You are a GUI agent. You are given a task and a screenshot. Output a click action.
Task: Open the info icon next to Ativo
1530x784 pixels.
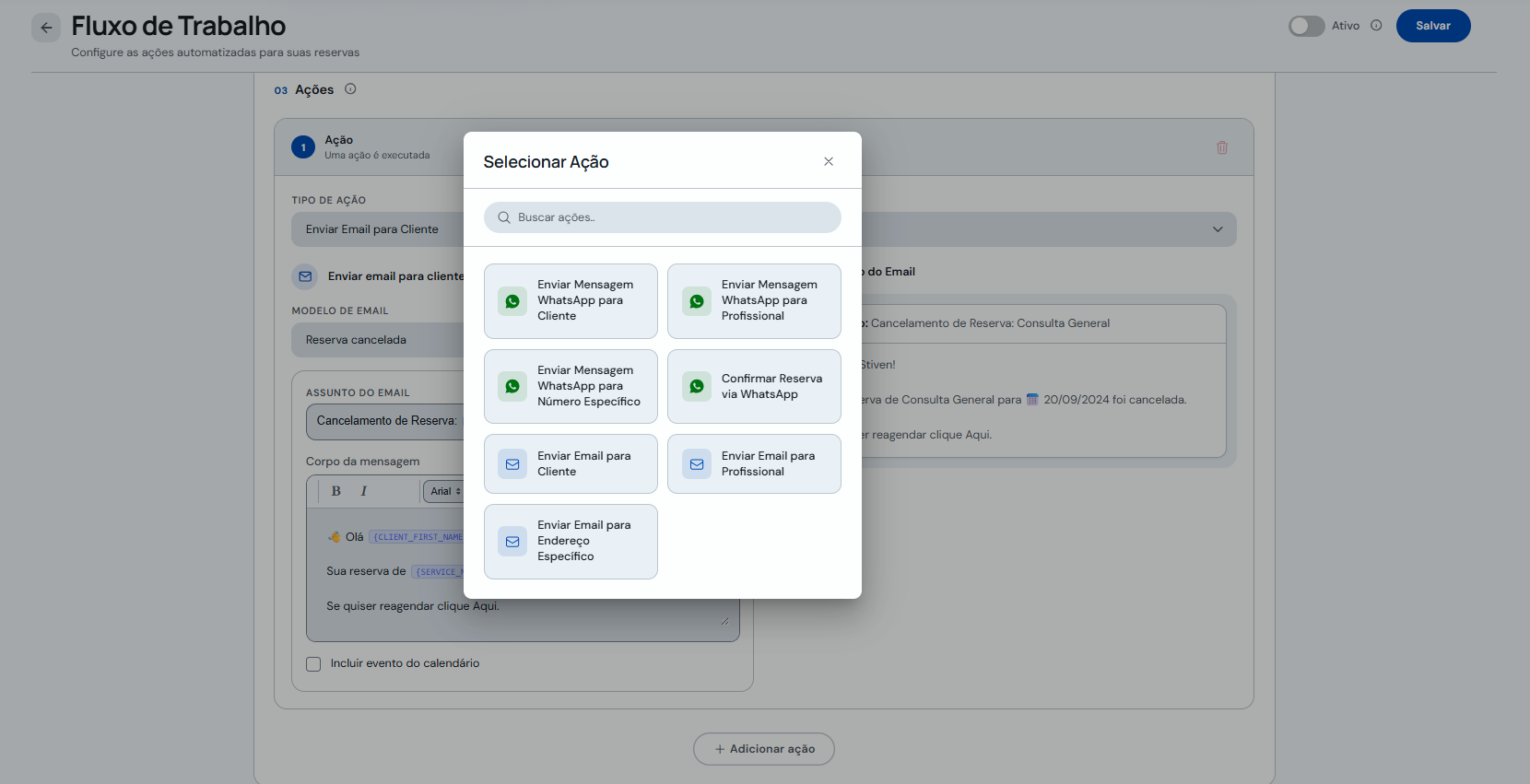coord(1376,26)
